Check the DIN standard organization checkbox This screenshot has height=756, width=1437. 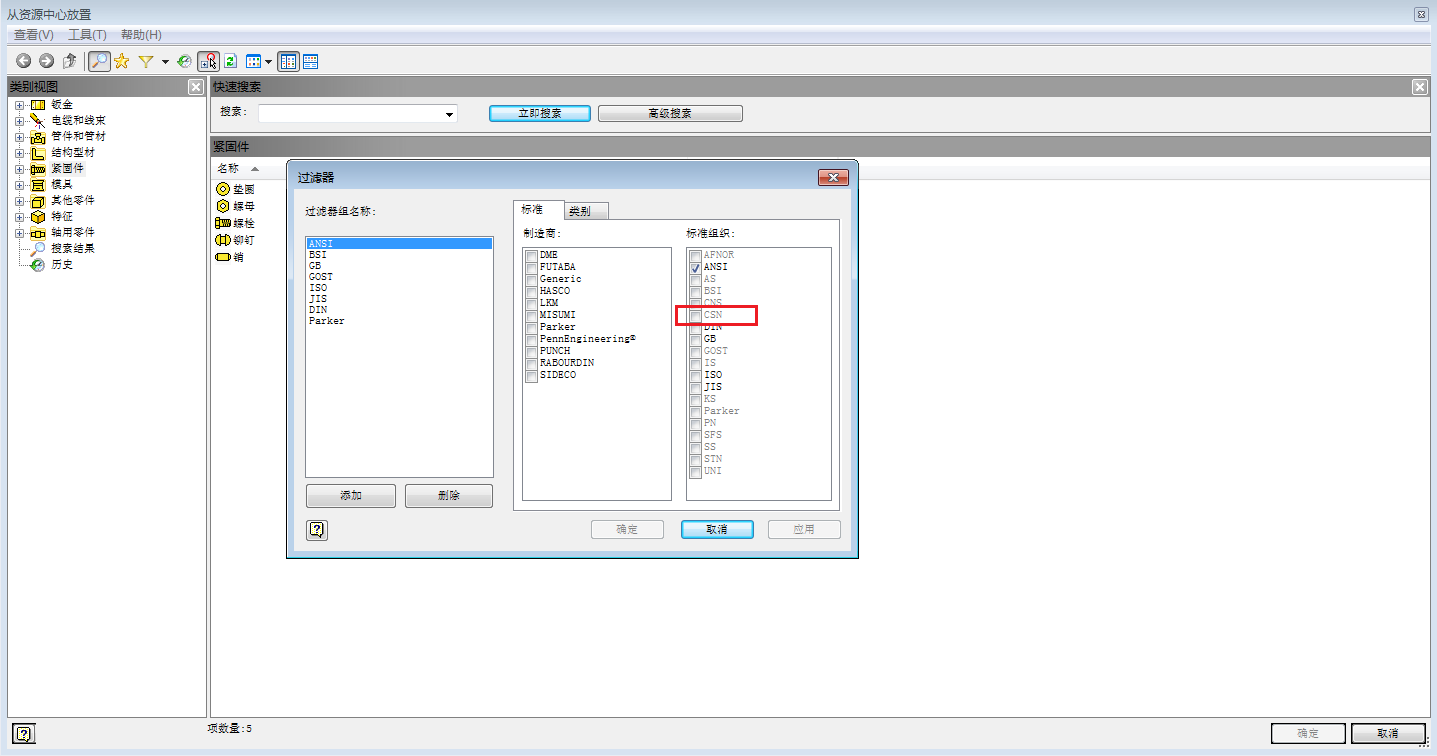tap(695, 328)
